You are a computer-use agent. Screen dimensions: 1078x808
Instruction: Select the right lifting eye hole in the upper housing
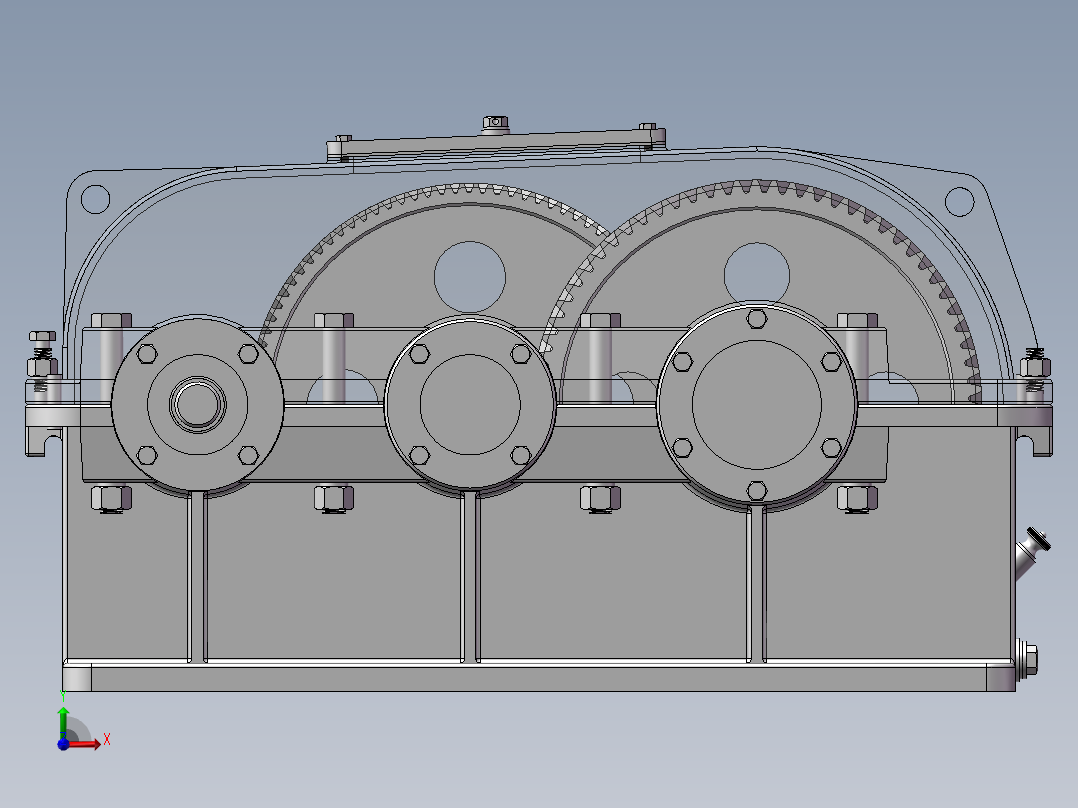[x=960, y=201]
